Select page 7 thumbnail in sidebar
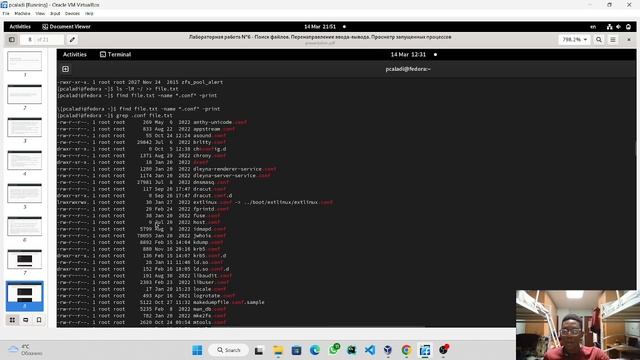 (x=24, y=260)
